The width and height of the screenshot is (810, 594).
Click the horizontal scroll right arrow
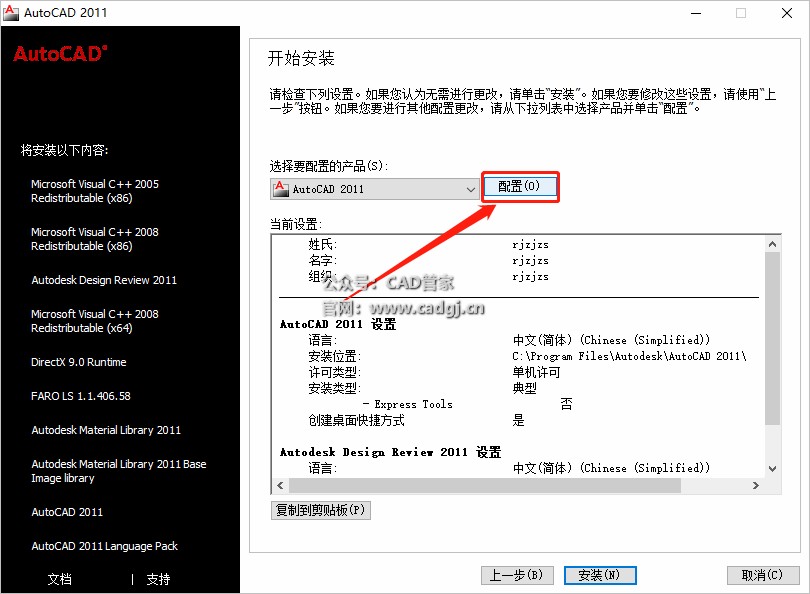click(756, 486)
